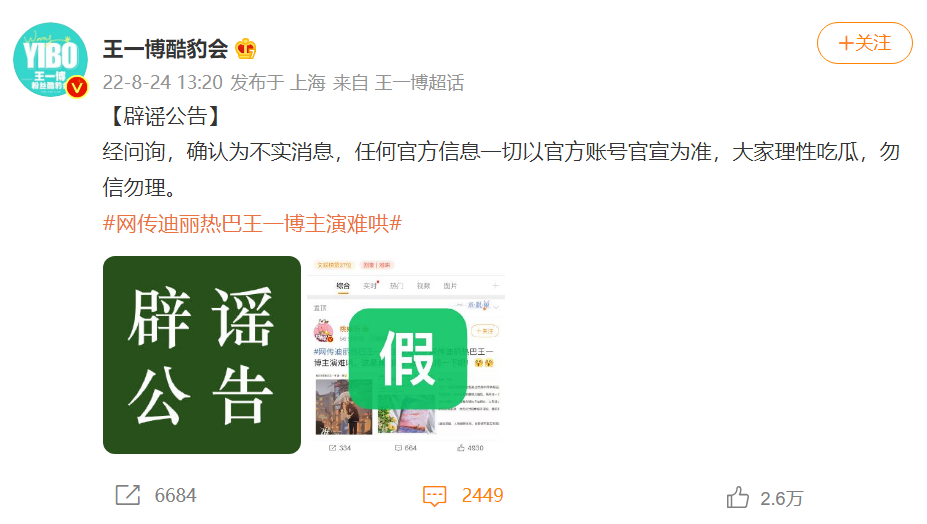Click the orange V verified badge
This screenshot has width=927, height=524.
[77, 88]
